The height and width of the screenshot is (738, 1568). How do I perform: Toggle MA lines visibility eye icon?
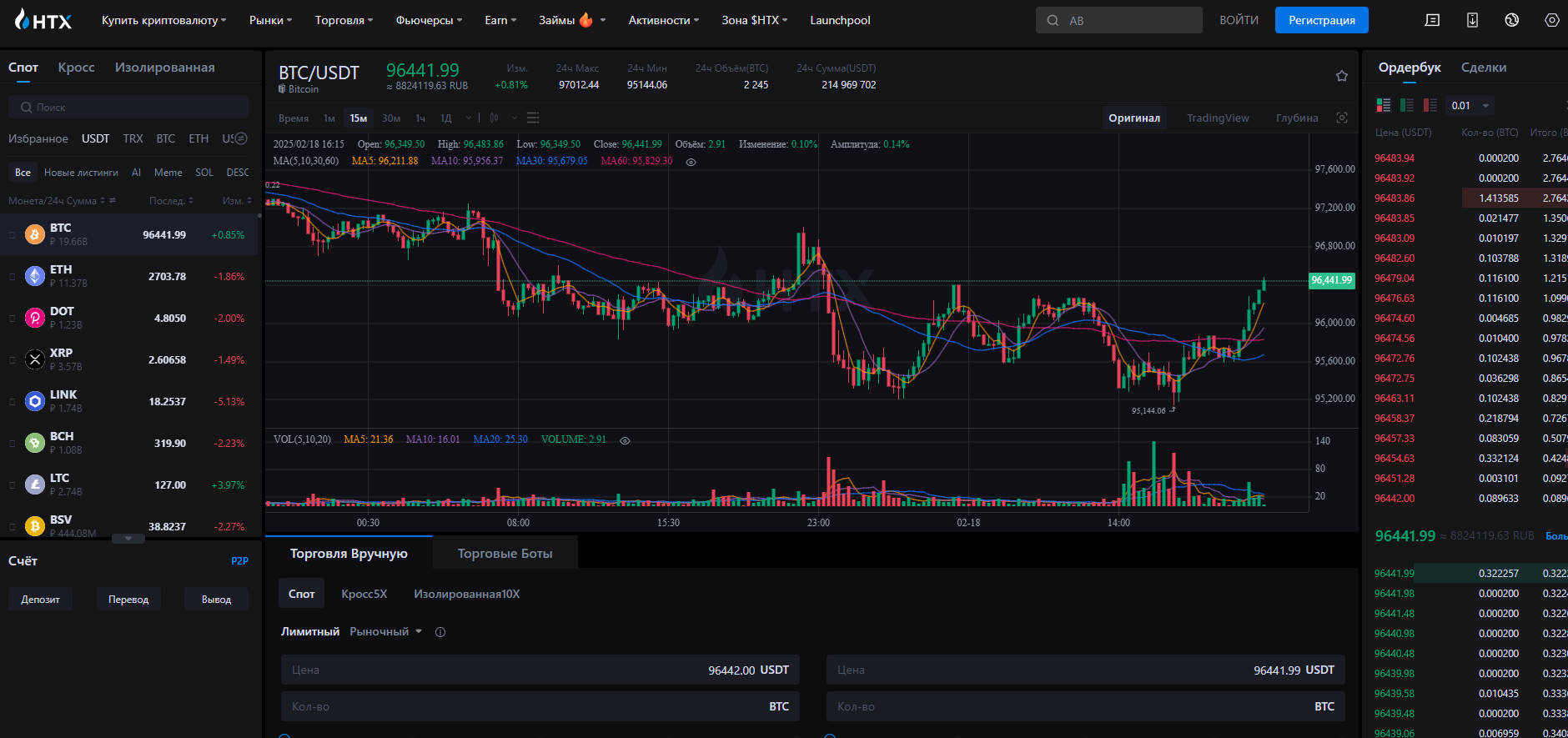pyautogui.click(x=691, y=162)
